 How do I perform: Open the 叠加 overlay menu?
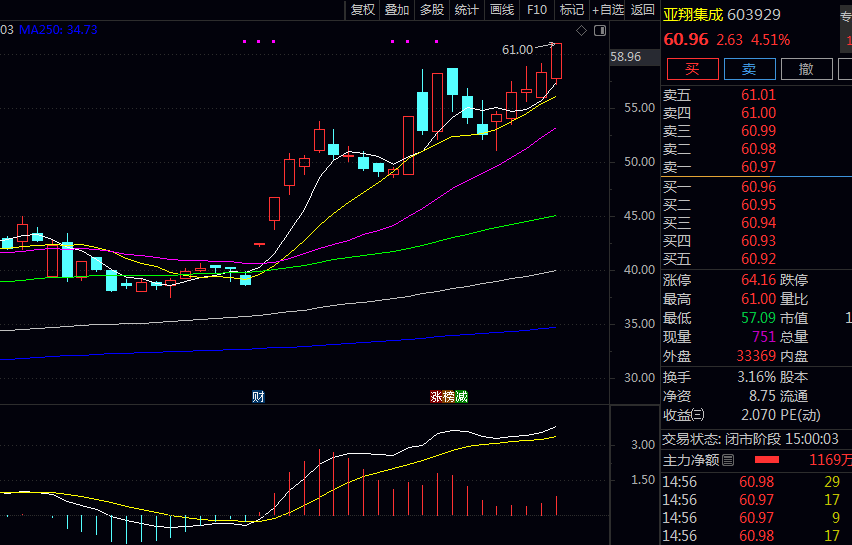pyautogui.click(x=397, y=10)
